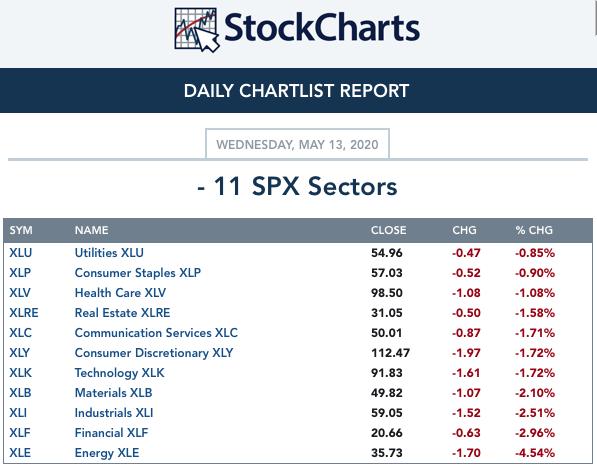
Task: Click the SYM column header
Action: [21, 230]
